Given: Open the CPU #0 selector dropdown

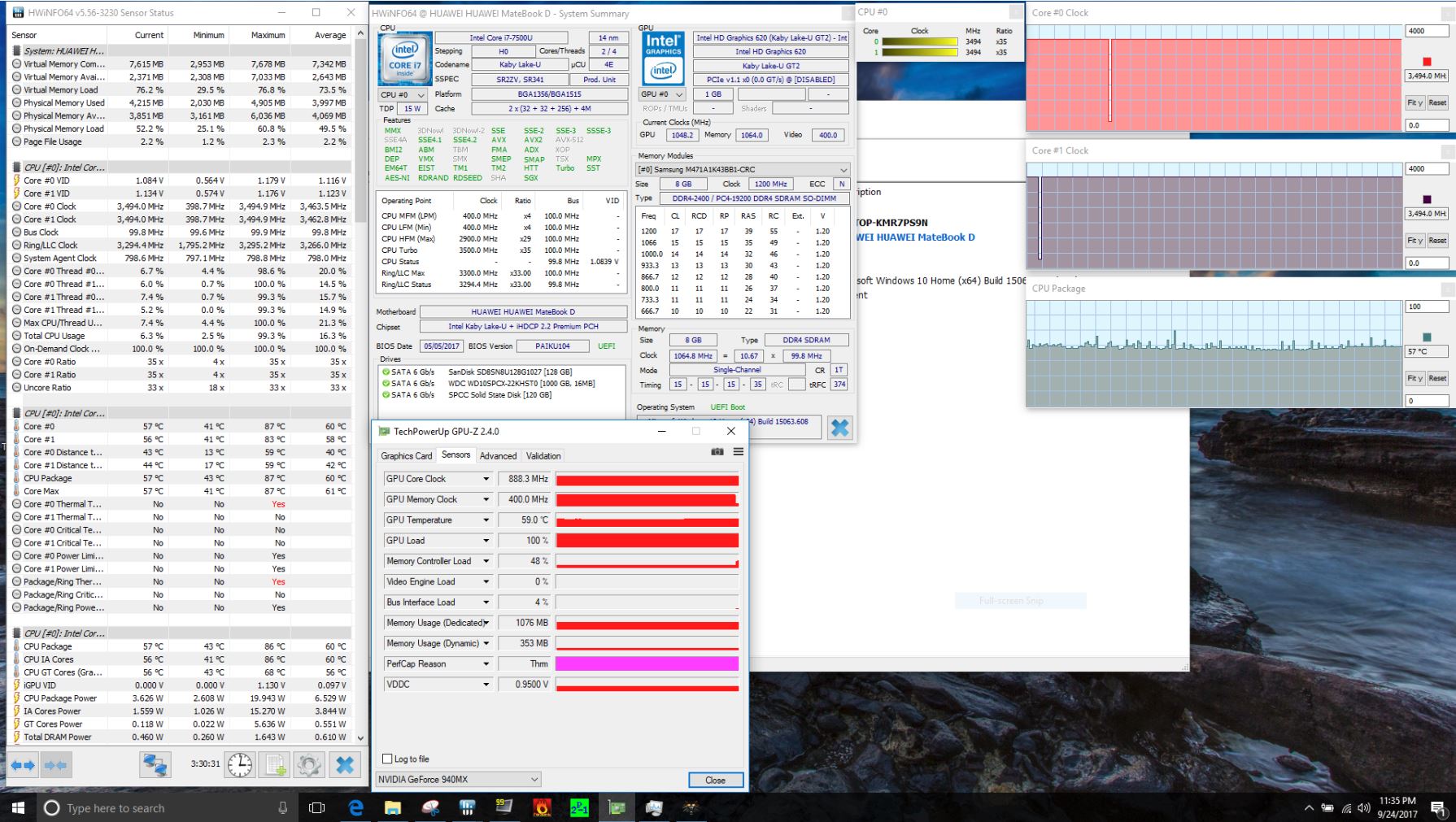Looking at the screenshot, I should click(403, 94).
